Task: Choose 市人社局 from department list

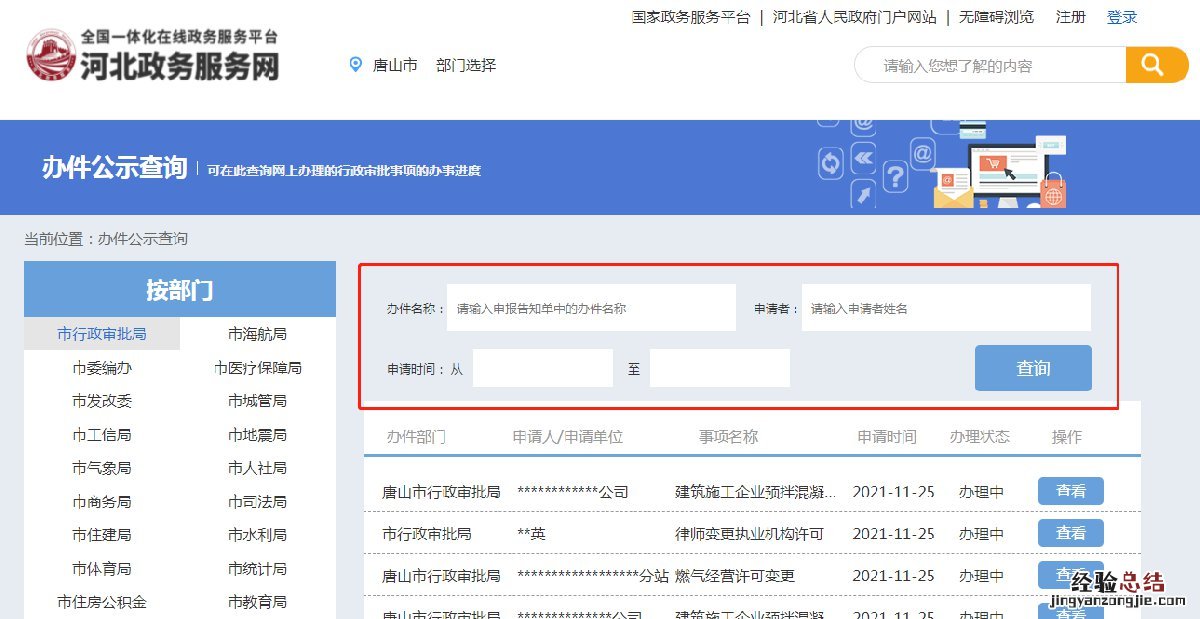Action: [257, 468]
